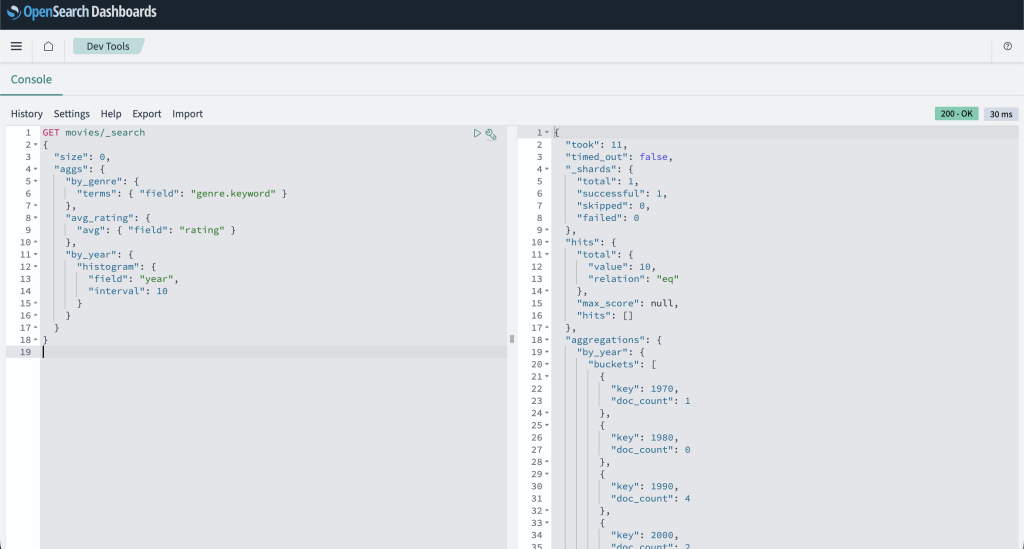Collapse the "aggs" block in request editor
The width and height of the screenshot is (1024, 549).
pyautogui.click(x=37, y=169)
